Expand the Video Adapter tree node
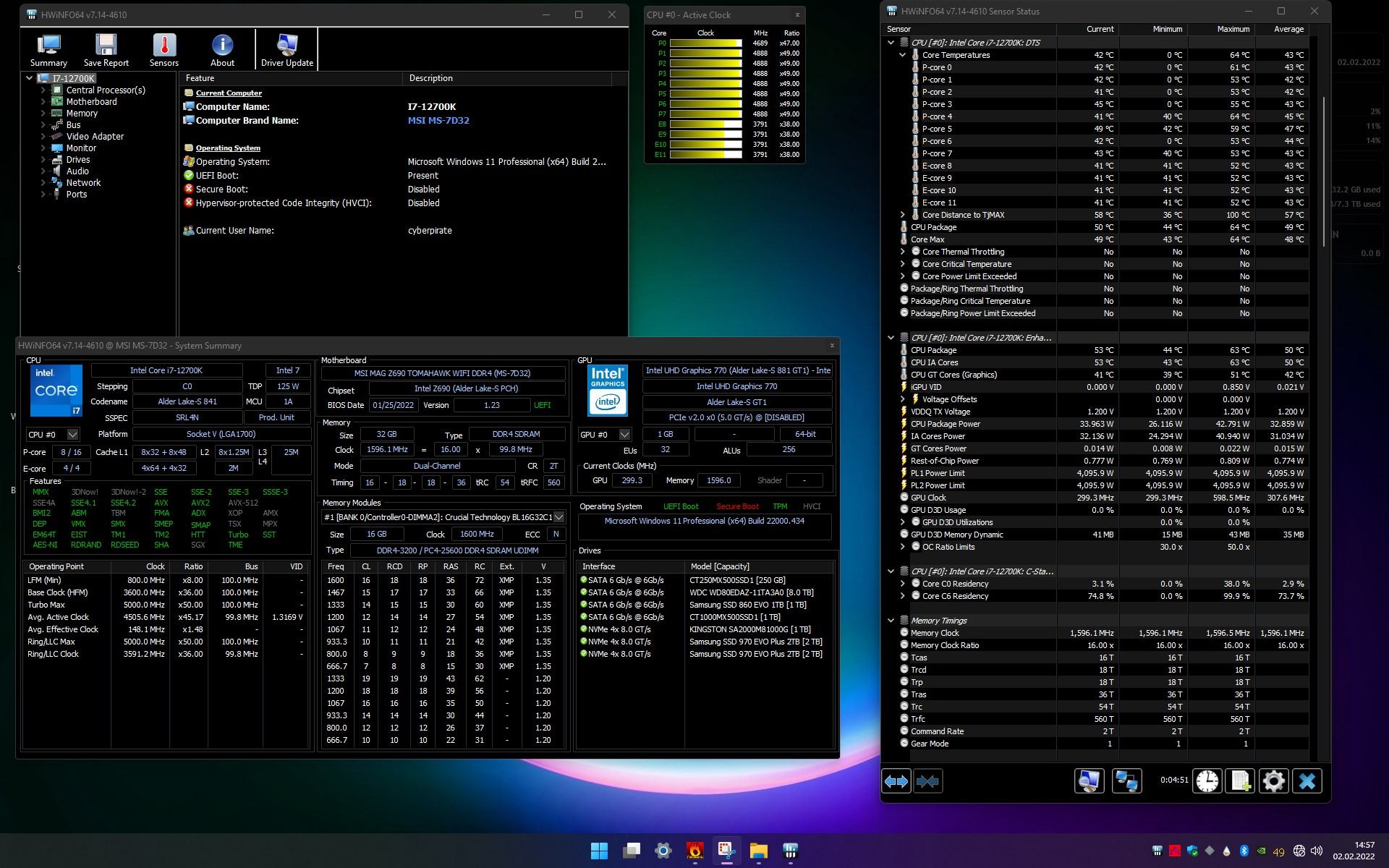The width and height of the screenshot is (1389, 868). pyautogui.click(x=43, y=137)
